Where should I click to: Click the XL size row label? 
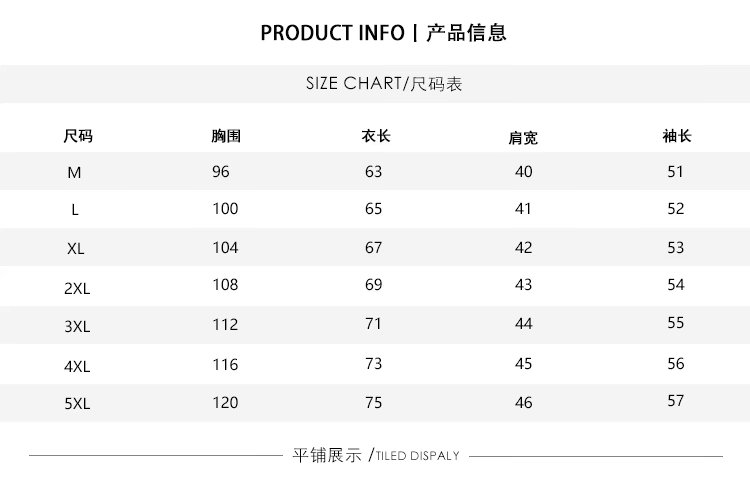click(x=75, y=249)
